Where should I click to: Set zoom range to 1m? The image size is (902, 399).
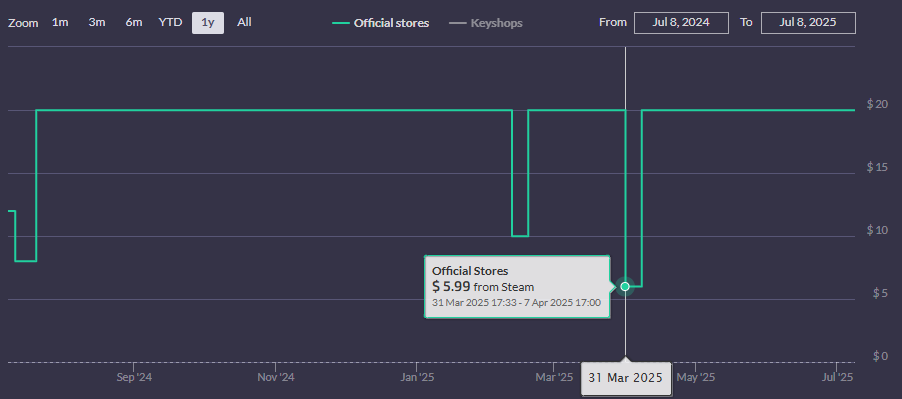pos(60,22)
